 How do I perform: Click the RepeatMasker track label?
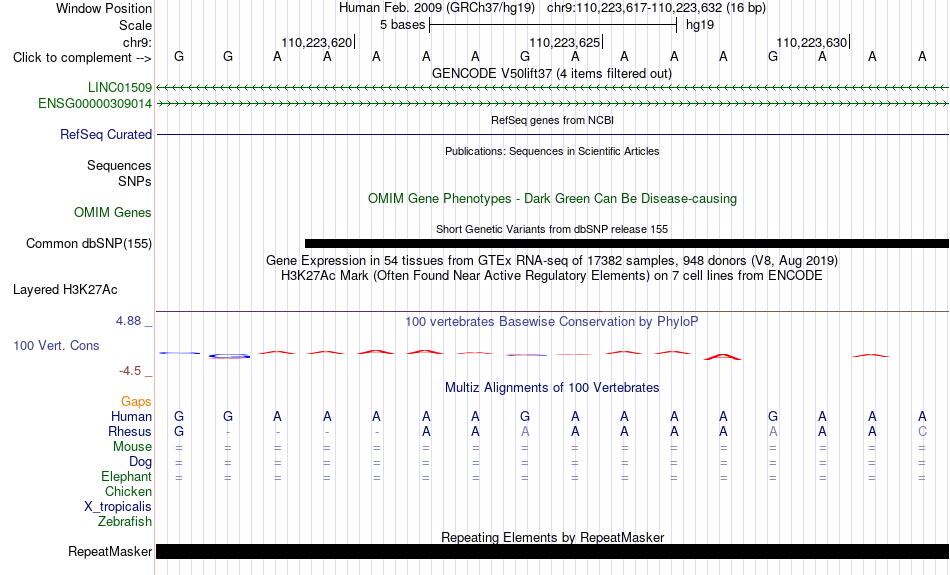pos(110,551)
